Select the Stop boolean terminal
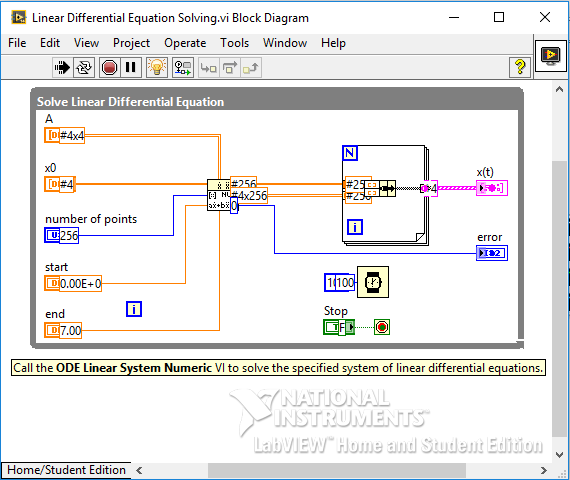 (339, 327)
